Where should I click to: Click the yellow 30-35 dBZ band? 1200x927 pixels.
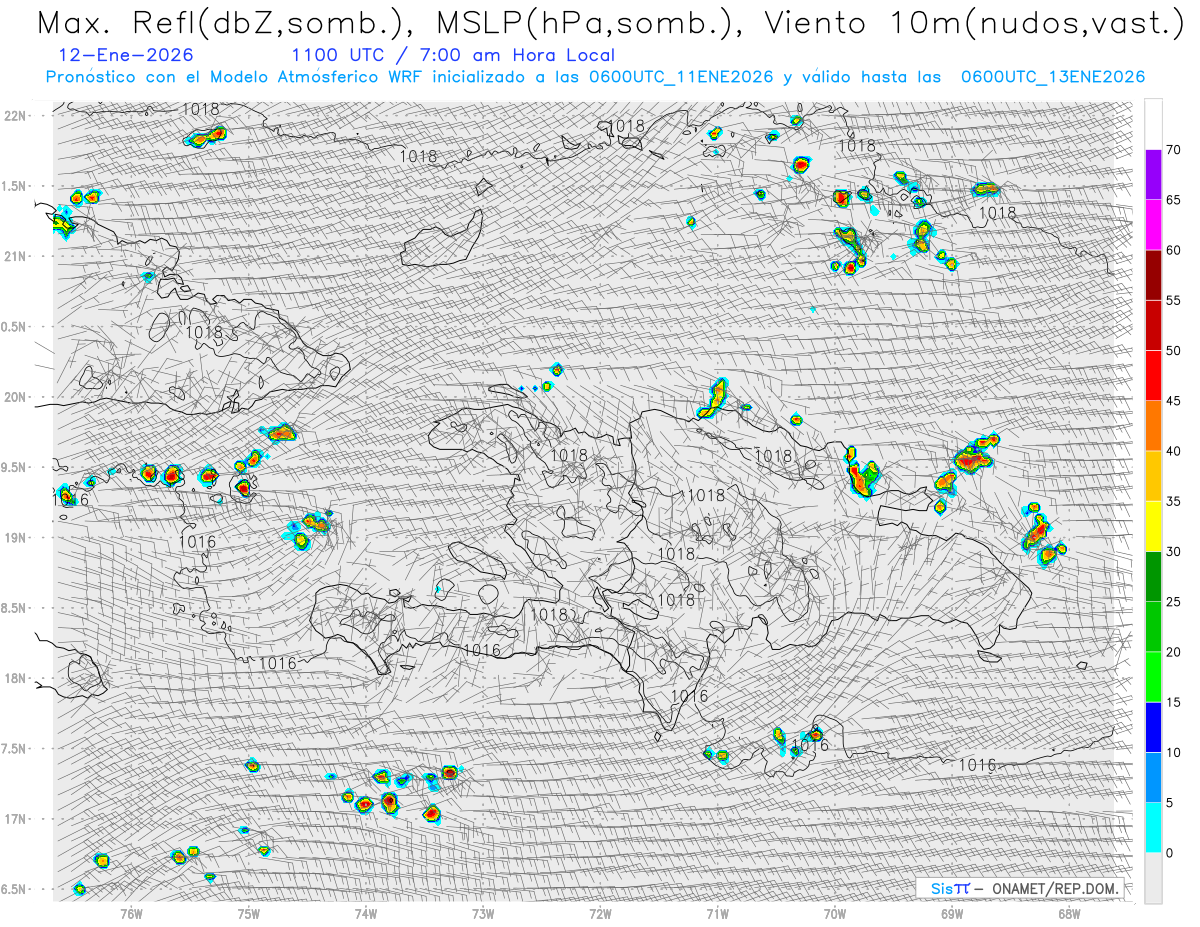click(1153, 526)
